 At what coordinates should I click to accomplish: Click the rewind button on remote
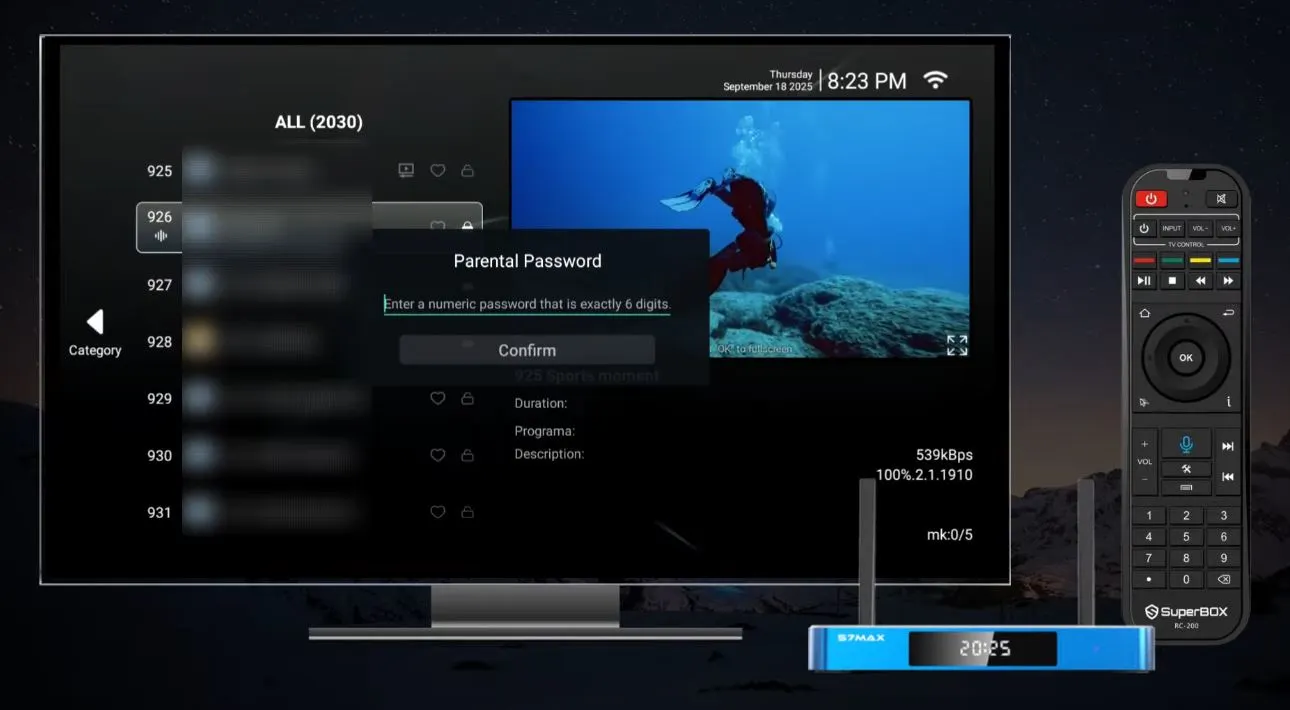coord(1200,281)
